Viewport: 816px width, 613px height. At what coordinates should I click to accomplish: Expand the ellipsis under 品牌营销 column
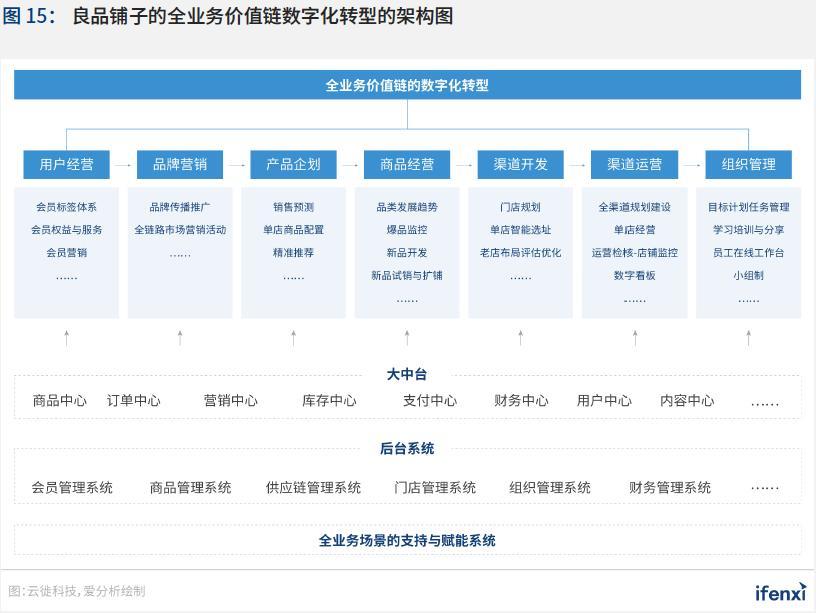point(180,252)
